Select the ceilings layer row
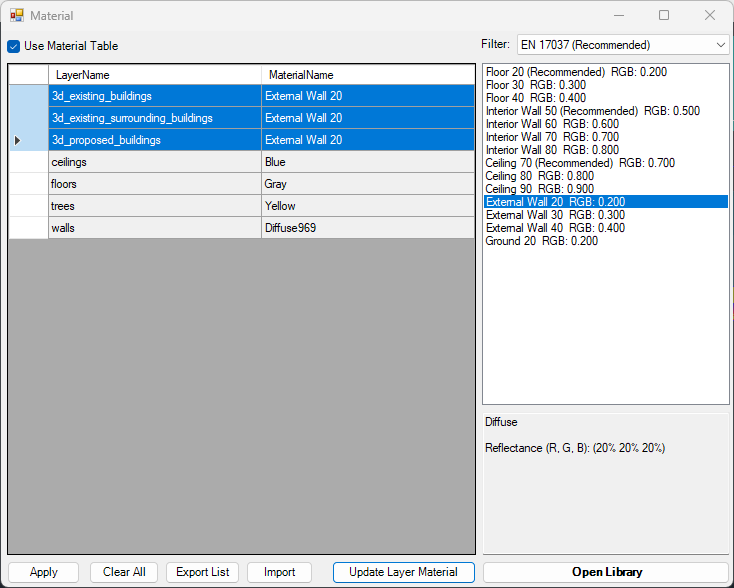The width and height of the screenshot is (734, 588). [154, 162]
